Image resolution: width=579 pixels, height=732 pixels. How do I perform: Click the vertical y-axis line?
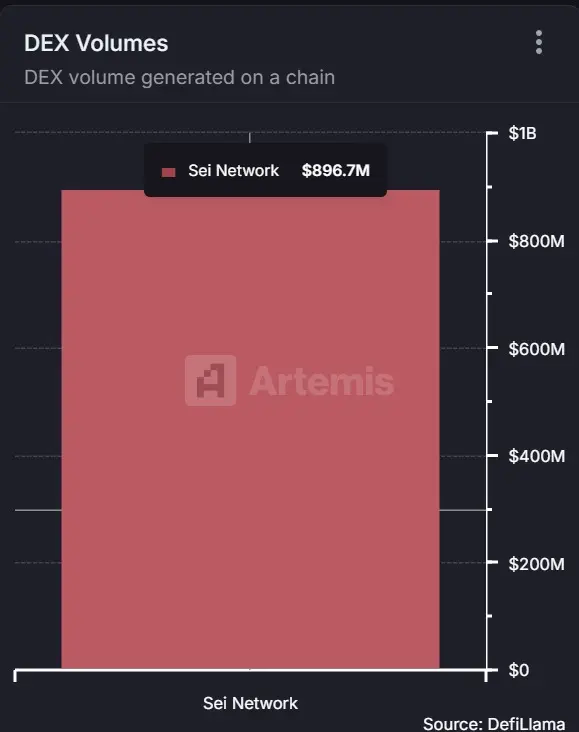[x=487, y=401]
